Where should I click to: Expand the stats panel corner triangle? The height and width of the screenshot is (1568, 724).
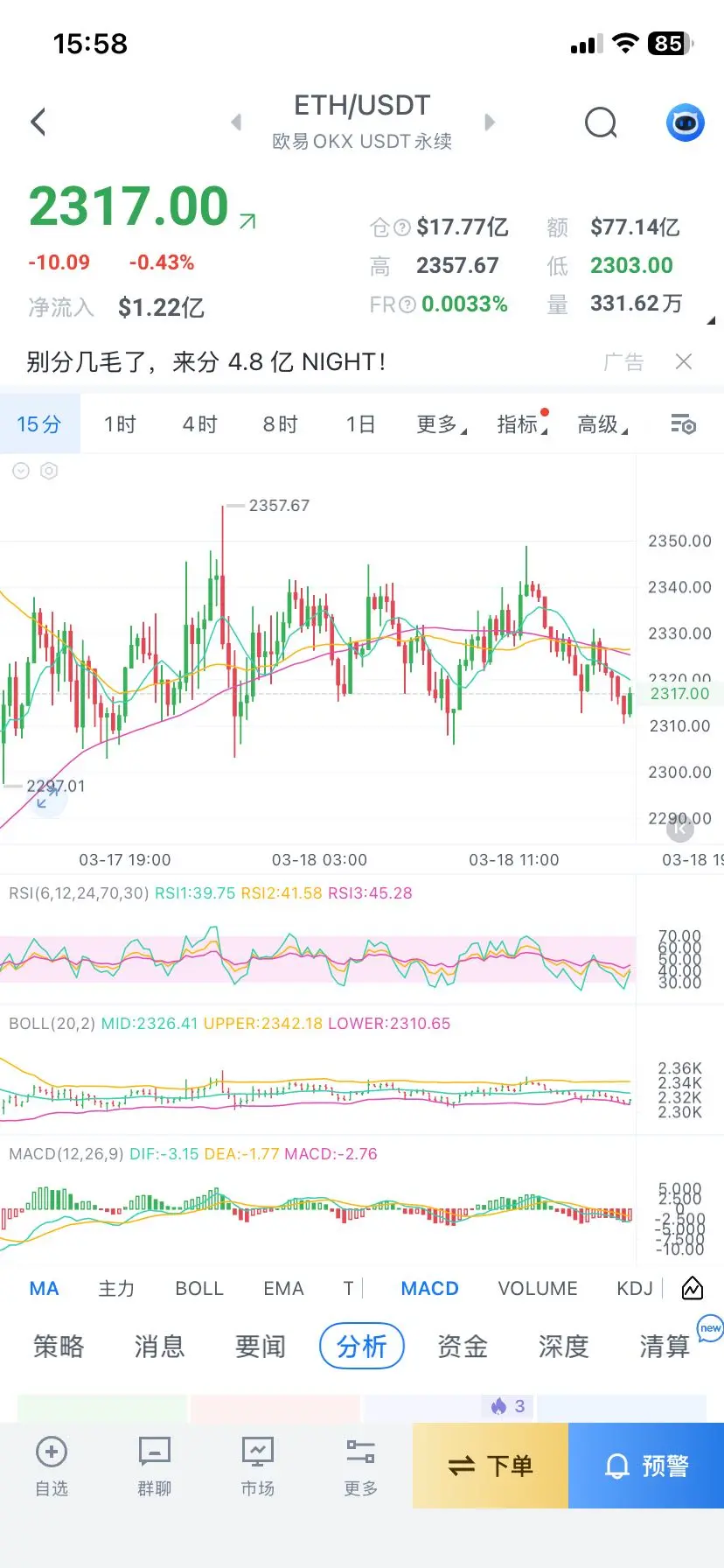tap(711, 321)
